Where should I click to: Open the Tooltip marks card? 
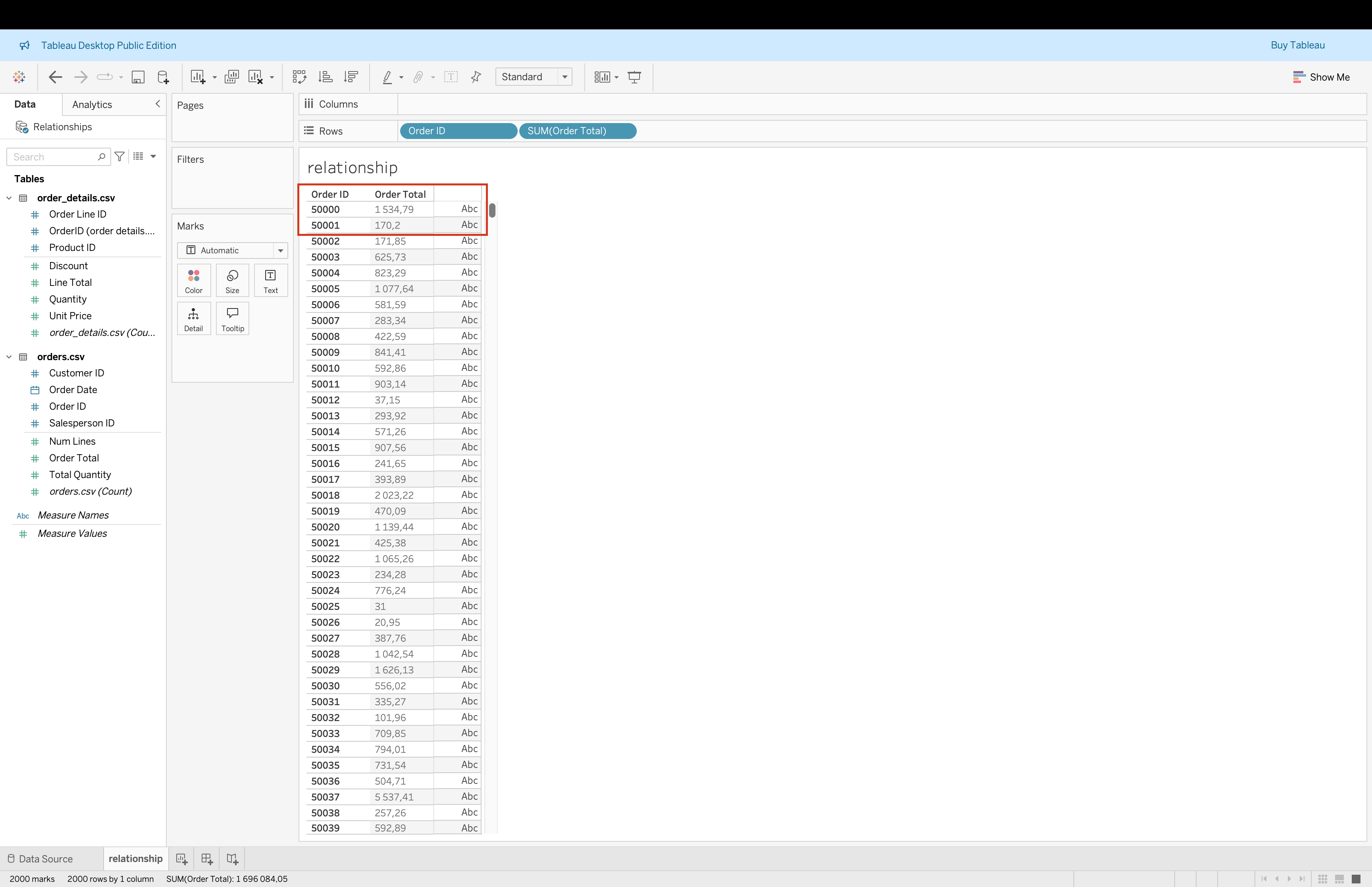(233, 318)
